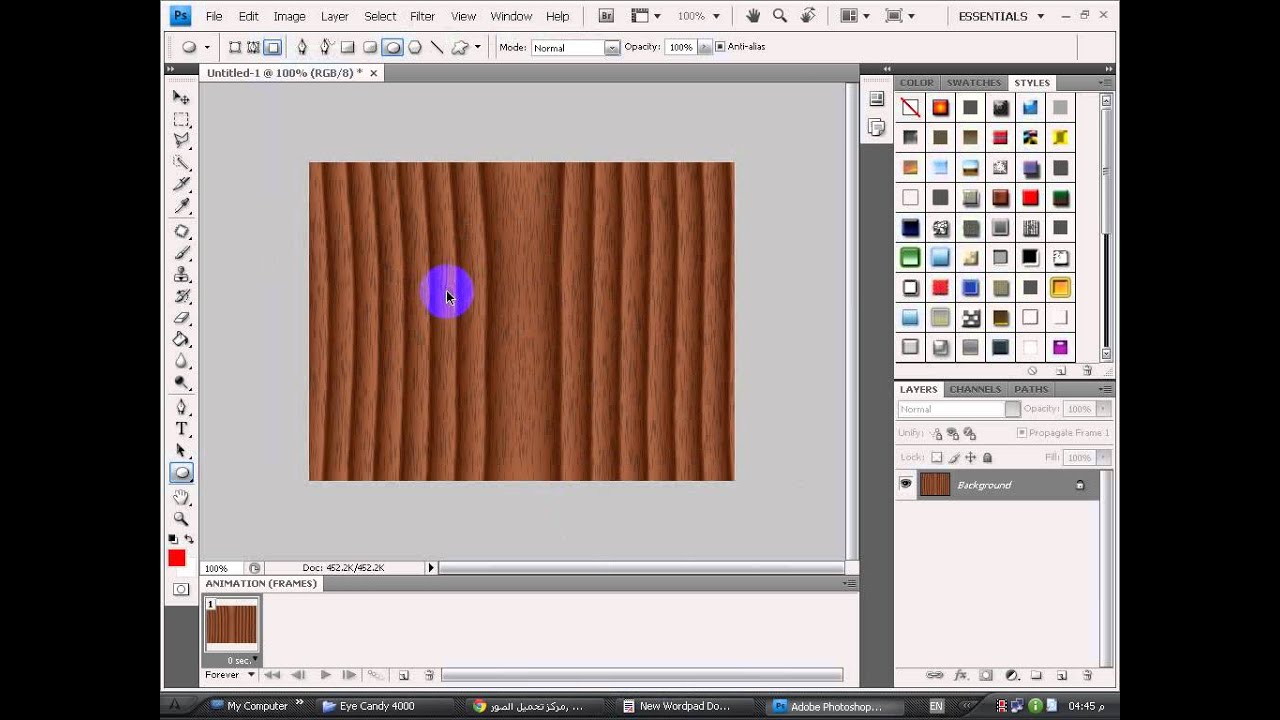Toggle Propagate Frame 1 checkbox
1280x720 pixels.
pos(1021,433)
